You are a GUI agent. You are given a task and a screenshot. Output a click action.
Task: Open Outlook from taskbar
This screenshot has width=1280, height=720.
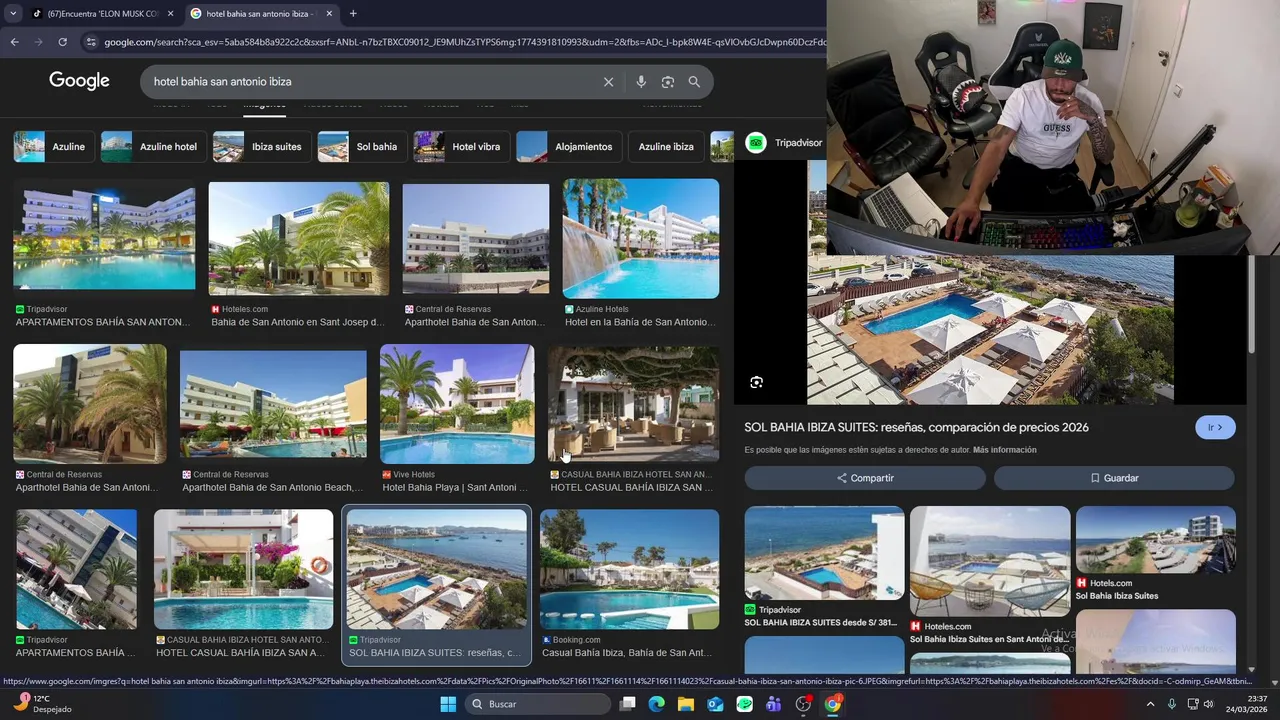click(715, 704)
